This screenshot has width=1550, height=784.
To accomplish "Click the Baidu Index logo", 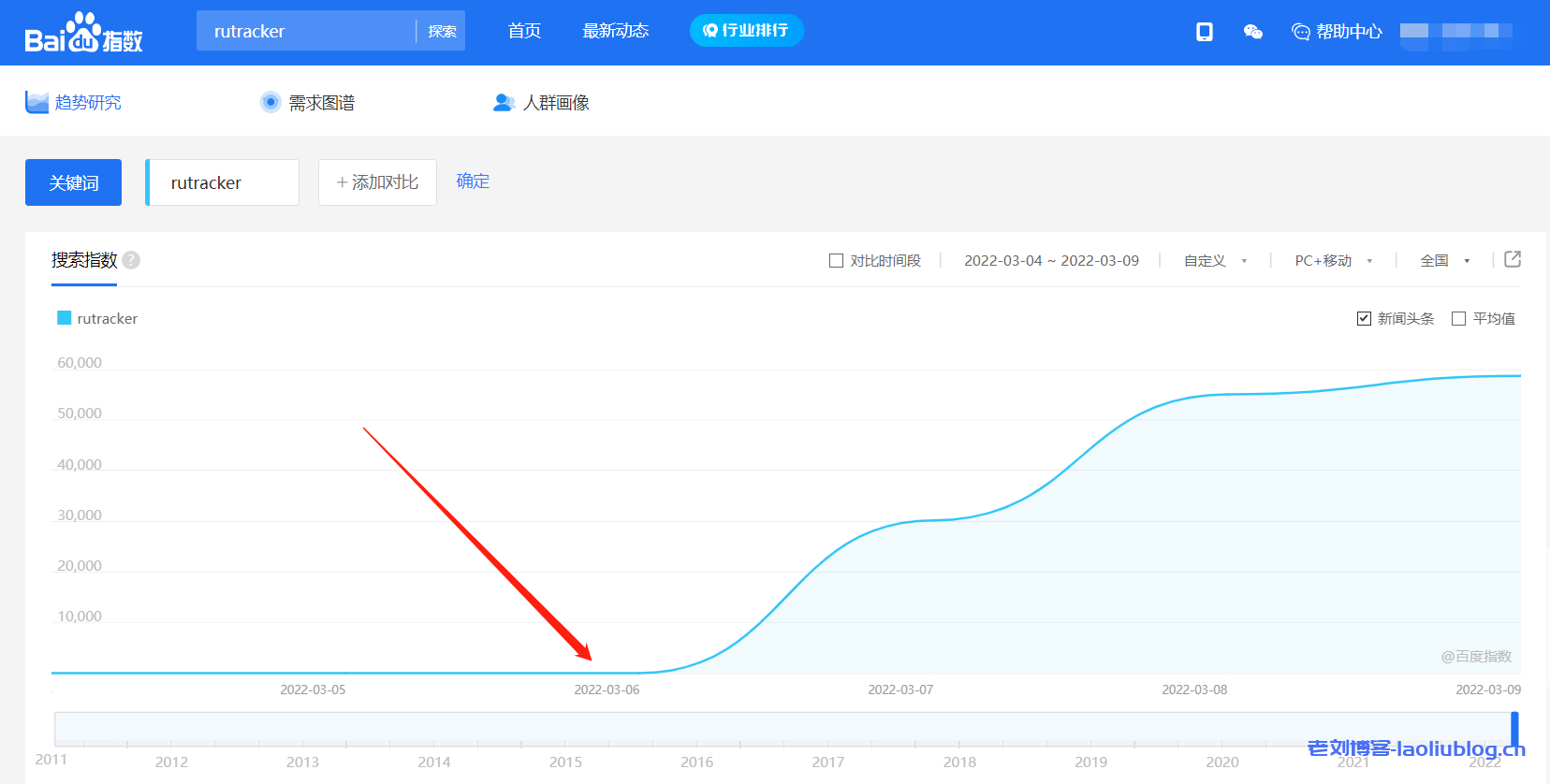I will [83, 33].
